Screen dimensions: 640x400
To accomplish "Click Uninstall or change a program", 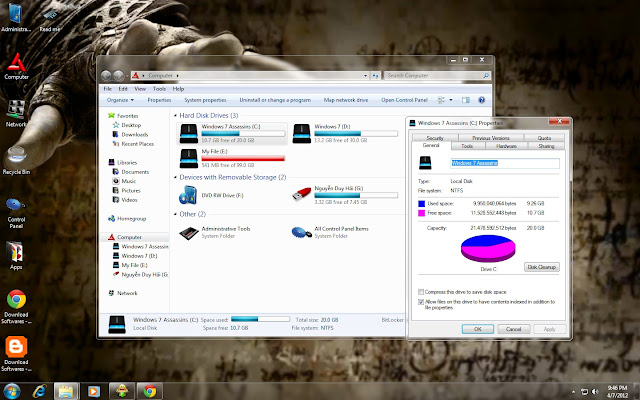I will [x=275, y=100].
